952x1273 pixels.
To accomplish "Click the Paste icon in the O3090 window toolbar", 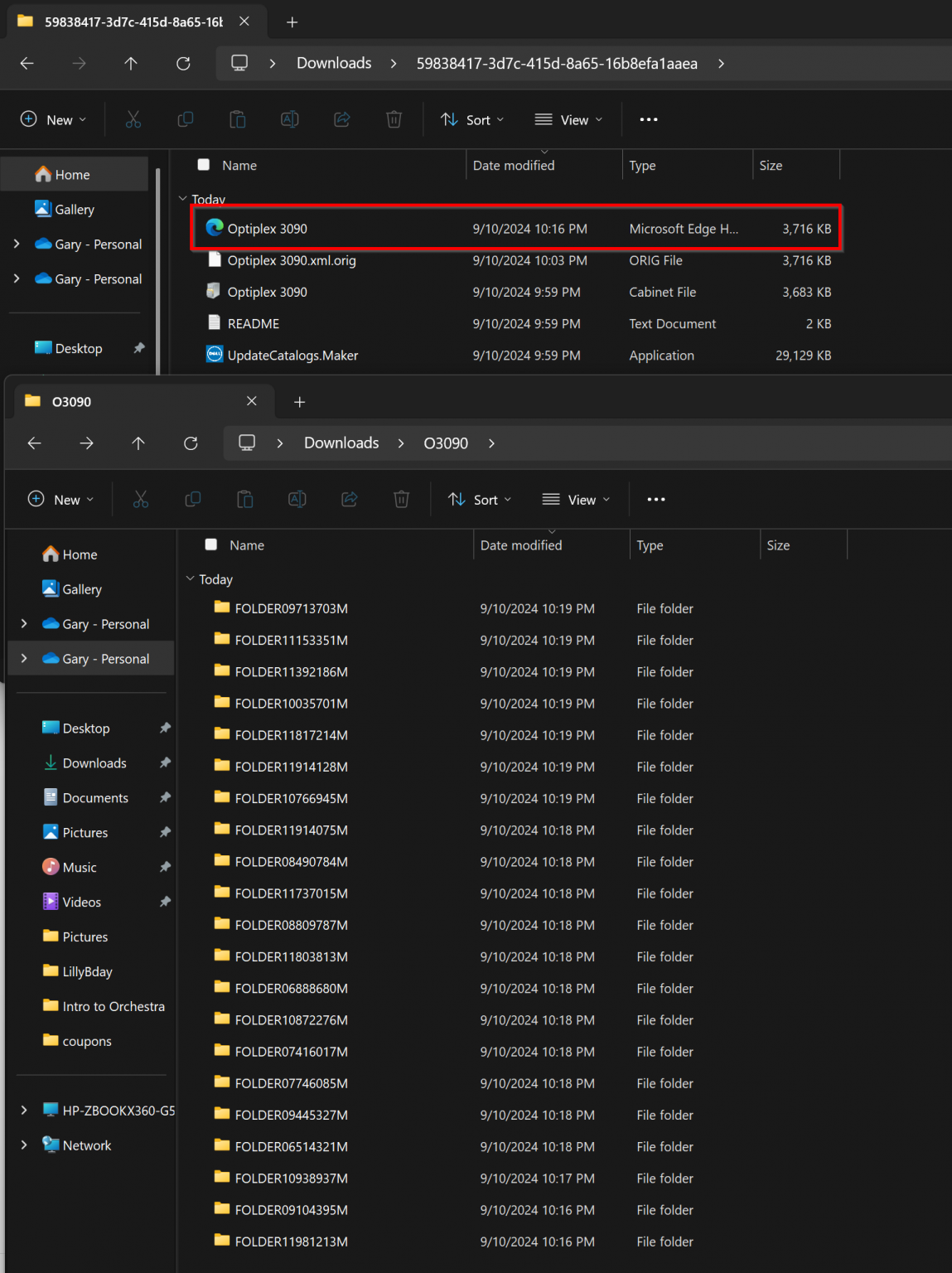I will click(245, 500).
